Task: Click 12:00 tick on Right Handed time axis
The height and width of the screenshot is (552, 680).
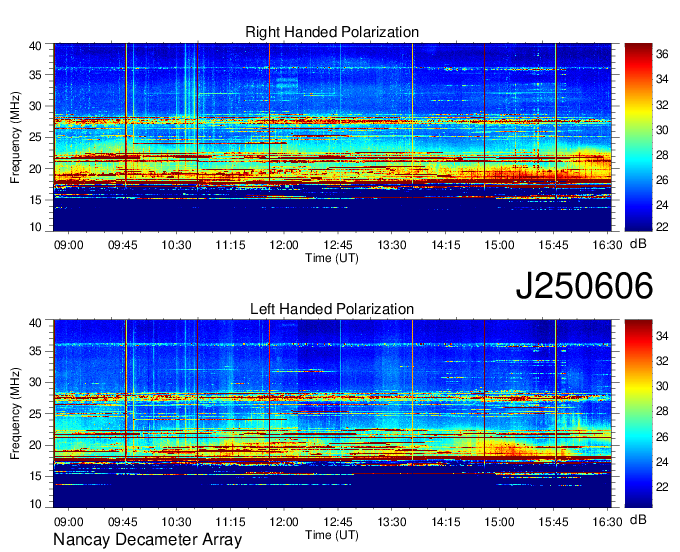Action: point(284,245)
